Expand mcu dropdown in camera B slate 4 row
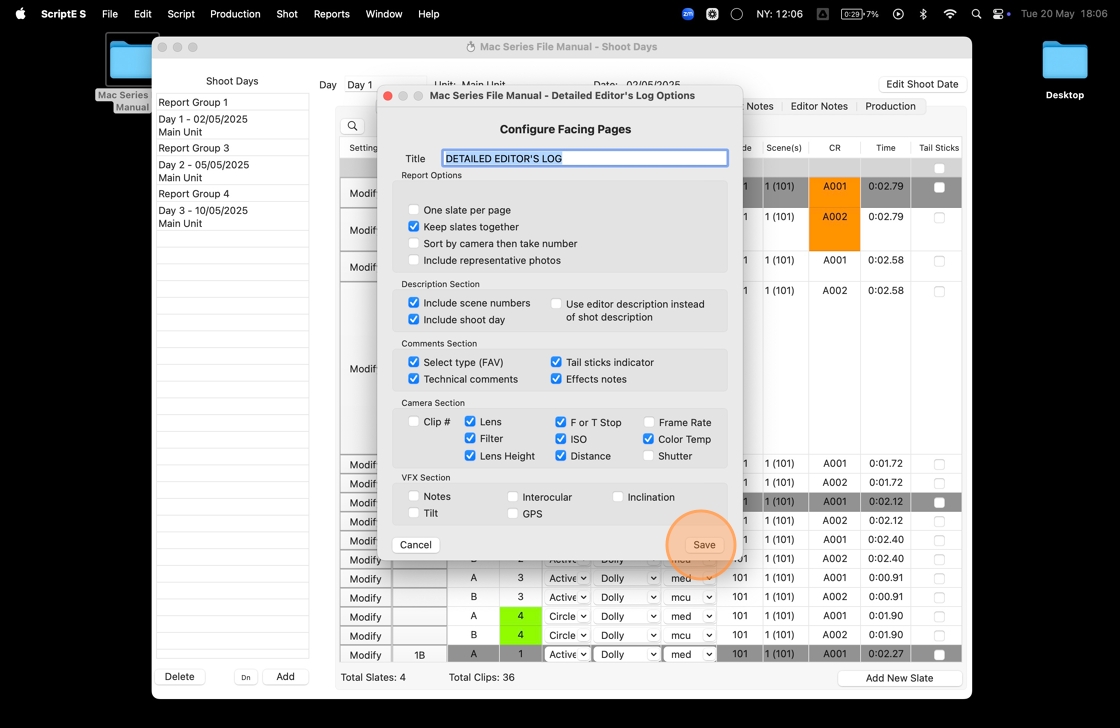1120x728 pixels. [690, 636]
